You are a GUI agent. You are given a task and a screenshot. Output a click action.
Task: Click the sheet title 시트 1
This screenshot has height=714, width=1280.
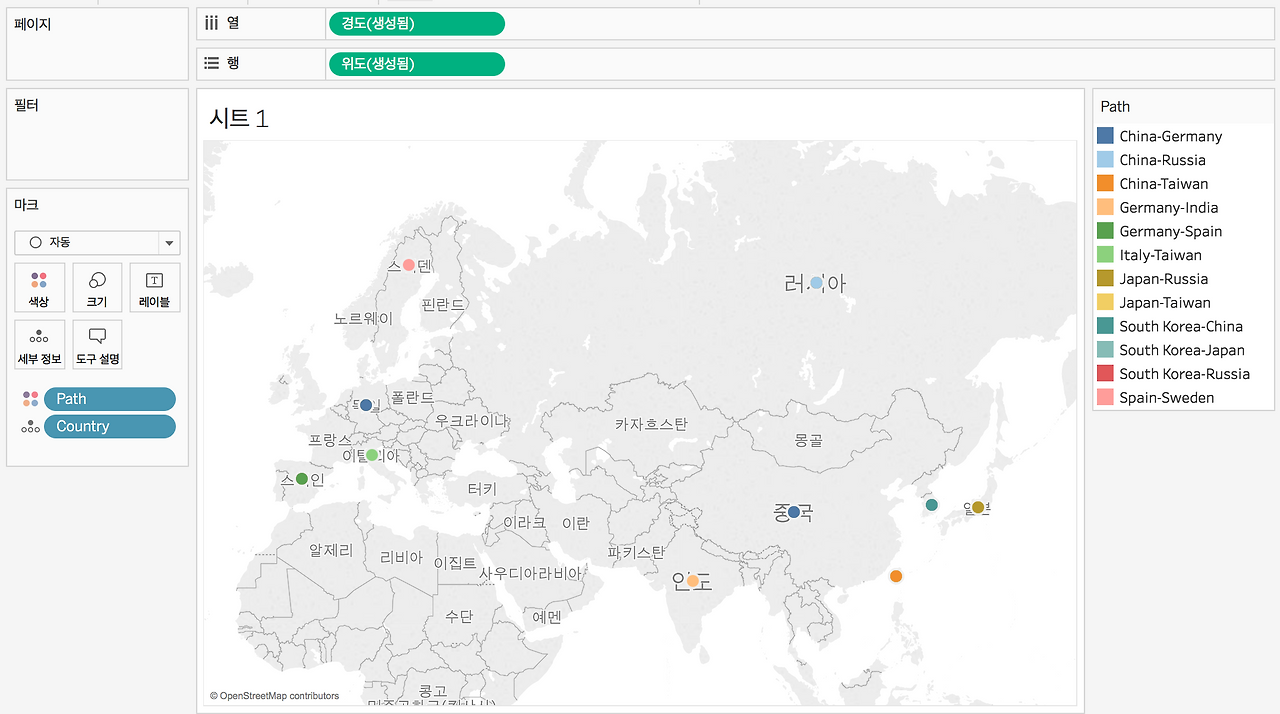coord(239,118)
